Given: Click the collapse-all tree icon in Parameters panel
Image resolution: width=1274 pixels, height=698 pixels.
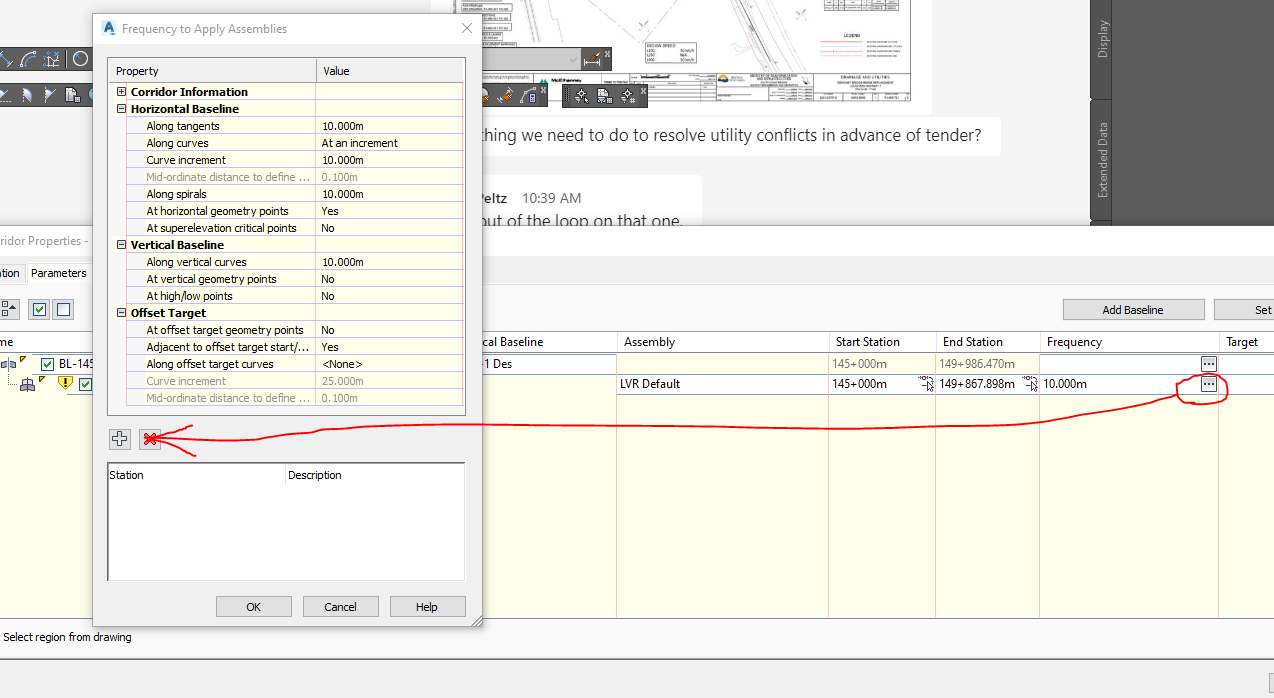Looking at the screenshot, I should click(9, 308).
